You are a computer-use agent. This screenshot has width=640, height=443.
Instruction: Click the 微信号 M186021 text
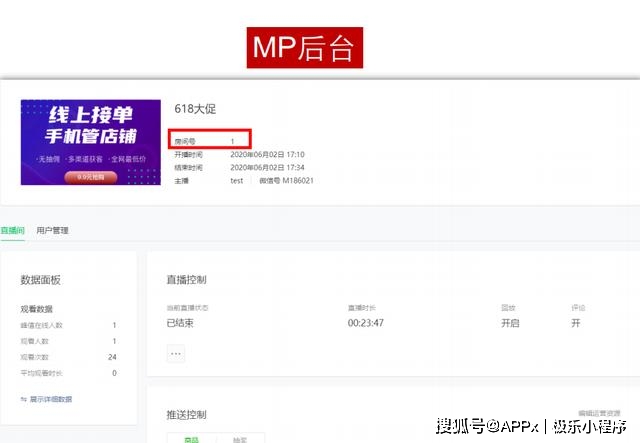pyautogui.click(x=287, y=180)
